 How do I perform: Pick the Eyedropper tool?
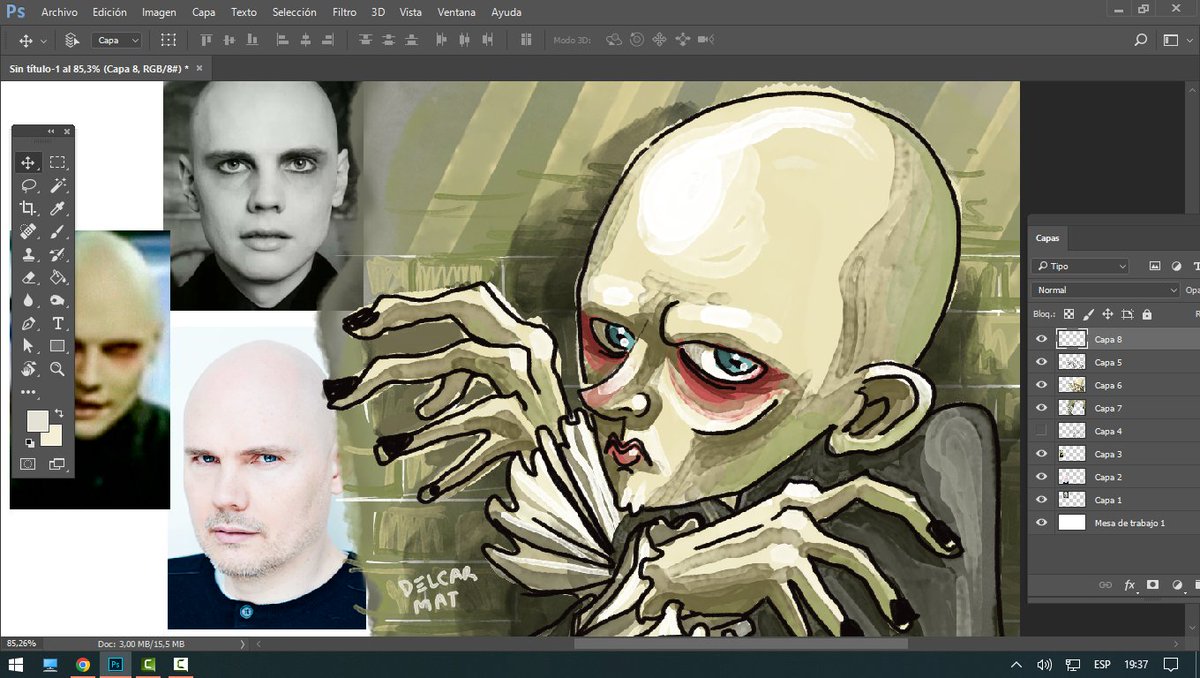coord(58,208)
